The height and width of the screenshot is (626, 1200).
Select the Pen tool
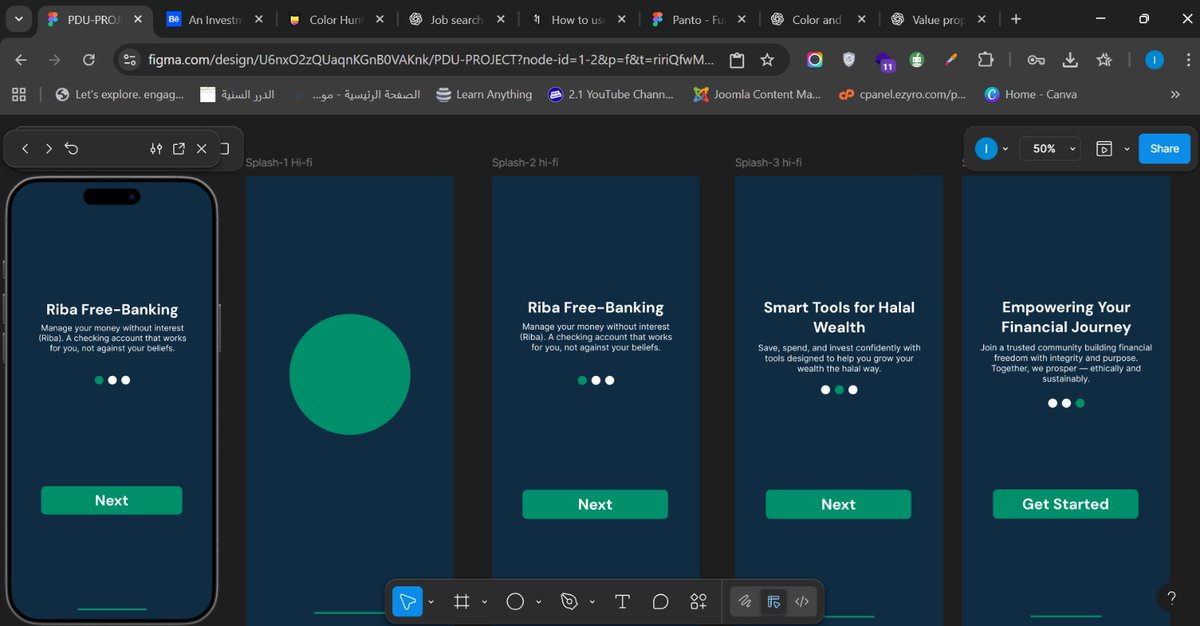pos(569,601)
